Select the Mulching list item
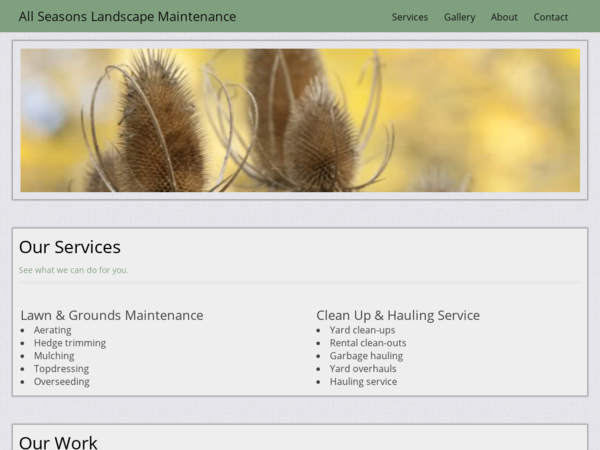This screenshot has height=450, width=600. pos(54,356)
